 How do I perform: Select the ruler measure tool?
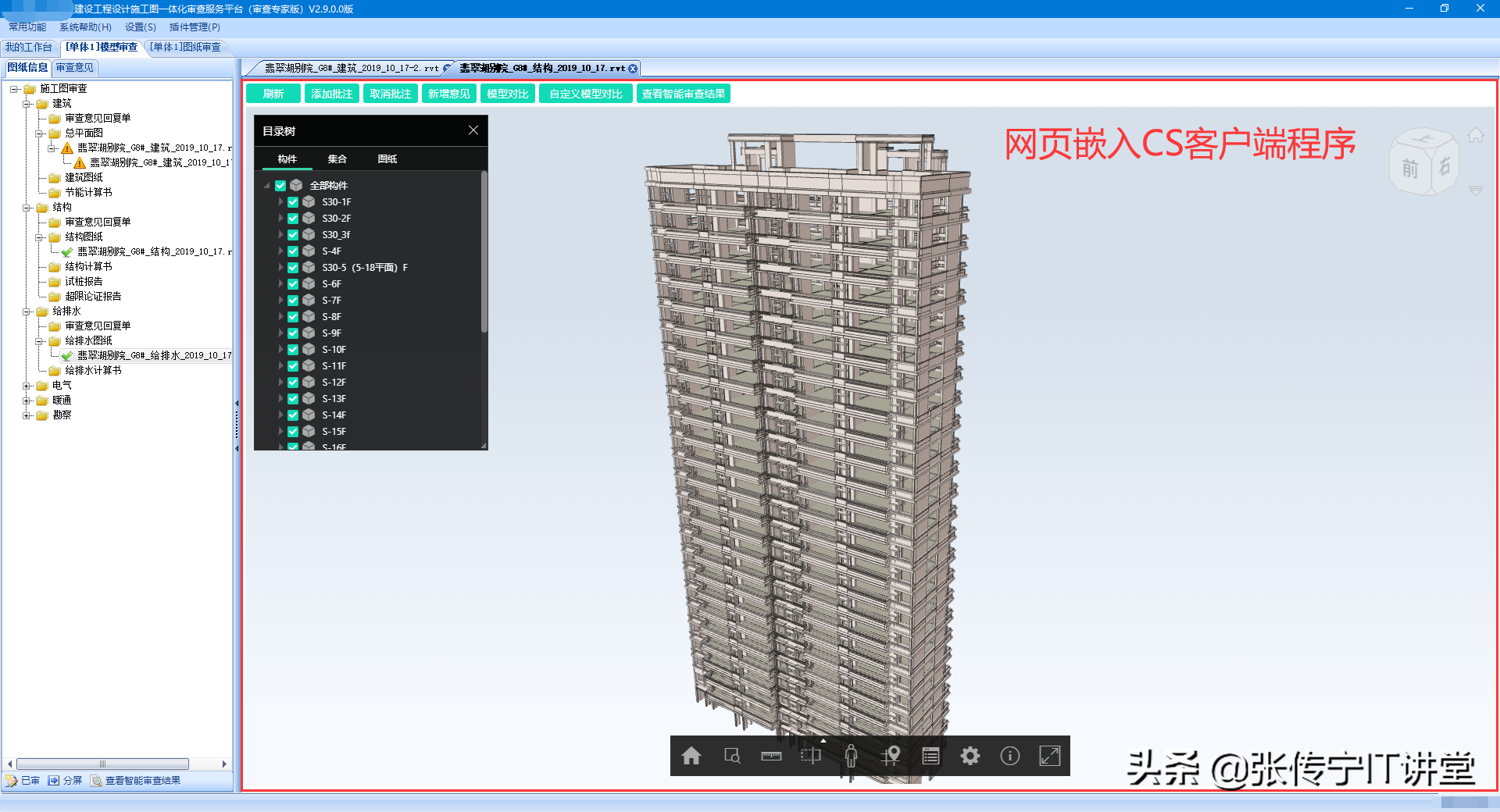point(771,756)
